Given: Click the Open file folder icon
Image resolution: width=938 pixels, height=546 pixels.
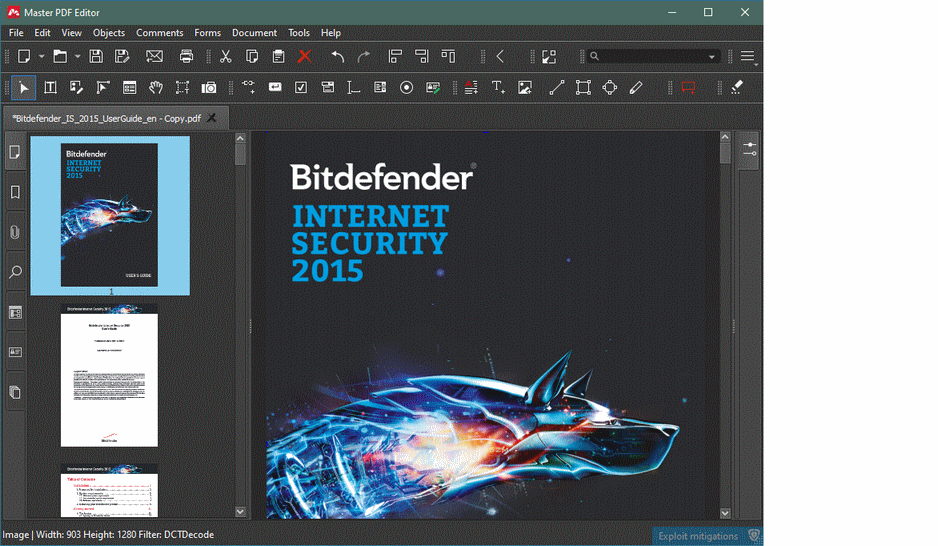Looking at the screenshot, I should click(x=60, y=56).
